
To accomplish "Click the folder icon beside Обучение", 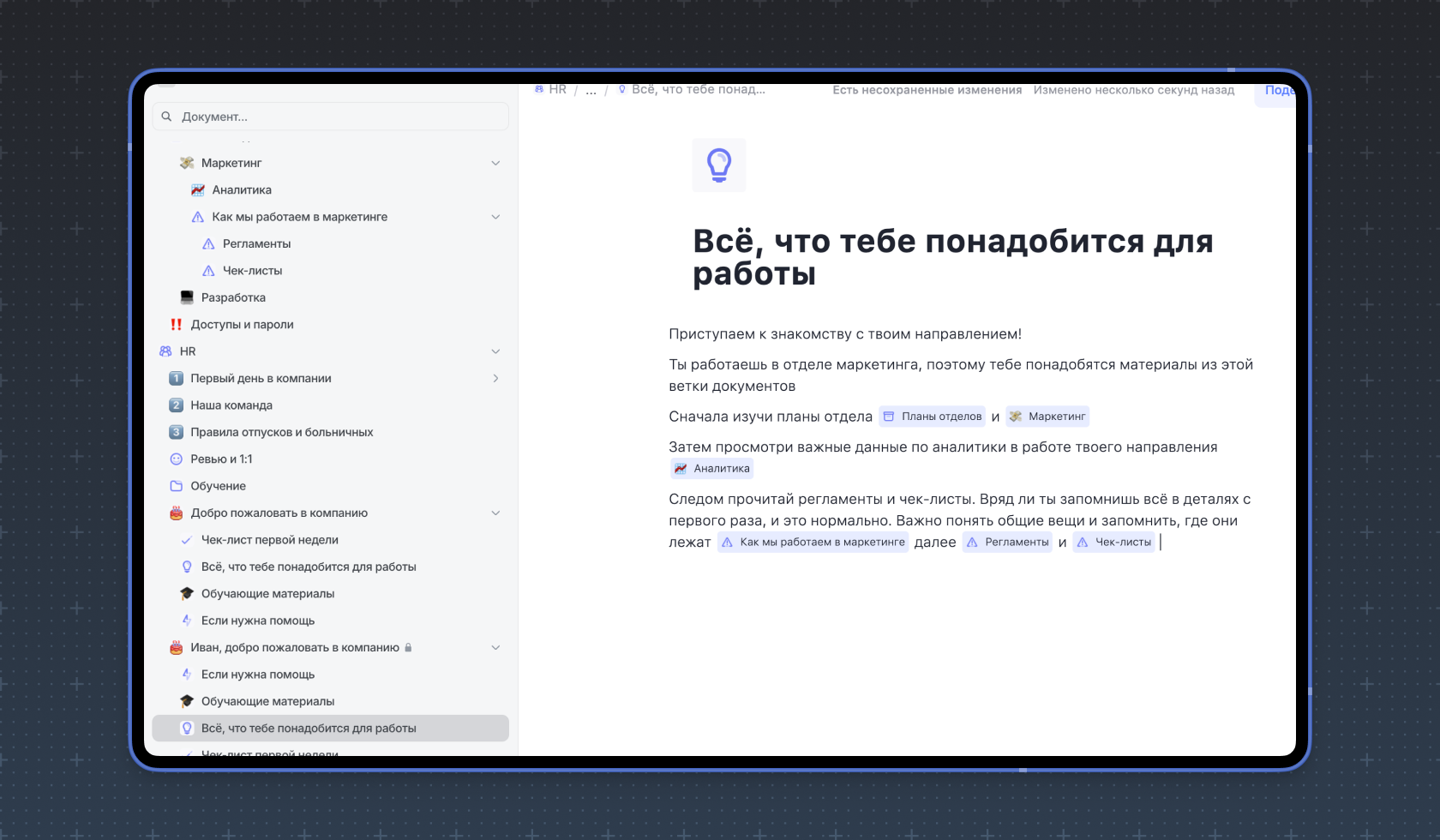I will [177, 486].
